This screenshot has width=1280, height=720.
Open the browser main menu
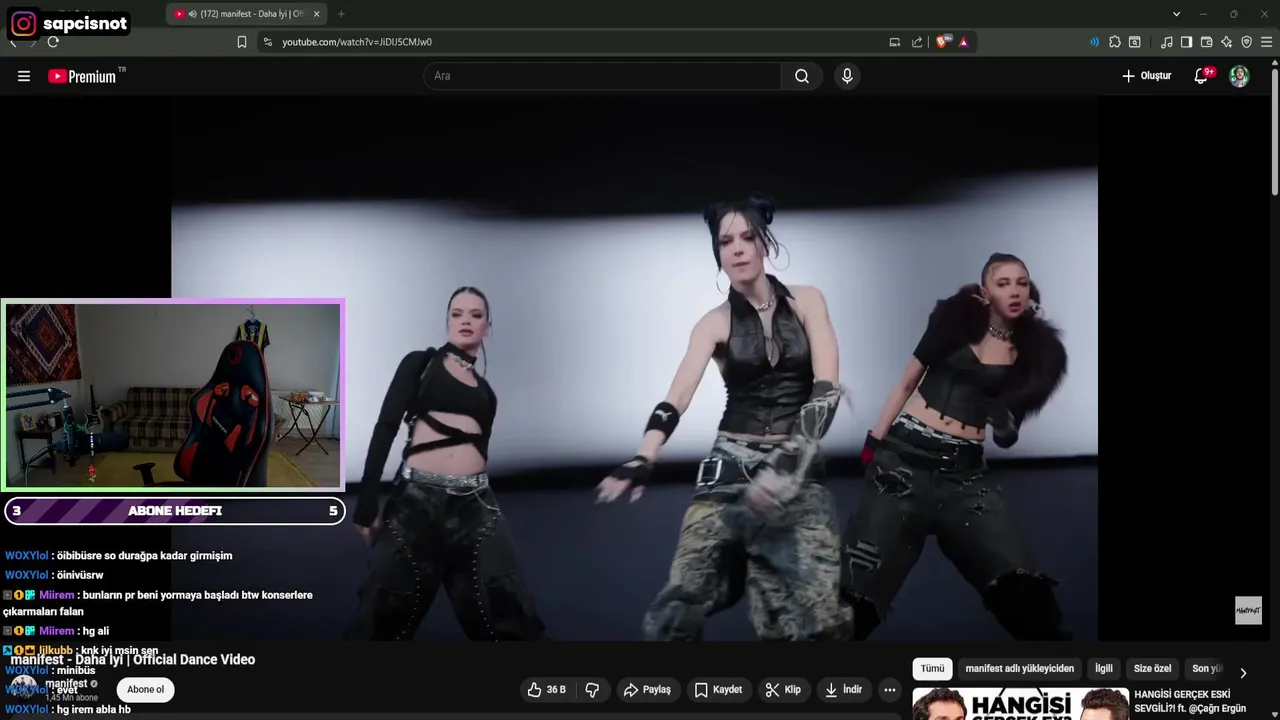click(x=1267, y=42)
